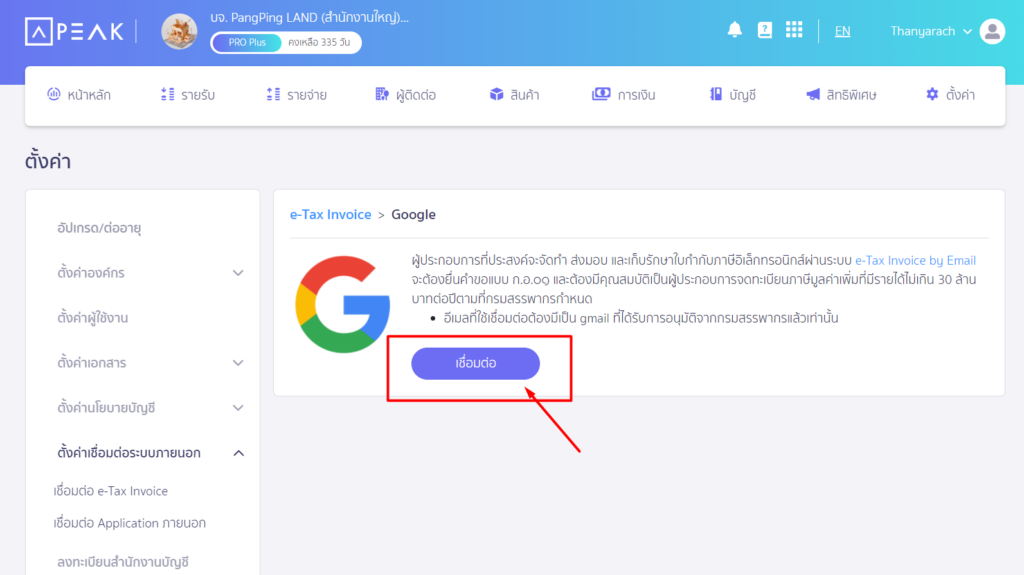Click the user profile avatar icon
This screenshot has width=1024, height=575.
(x=992, y=31)
